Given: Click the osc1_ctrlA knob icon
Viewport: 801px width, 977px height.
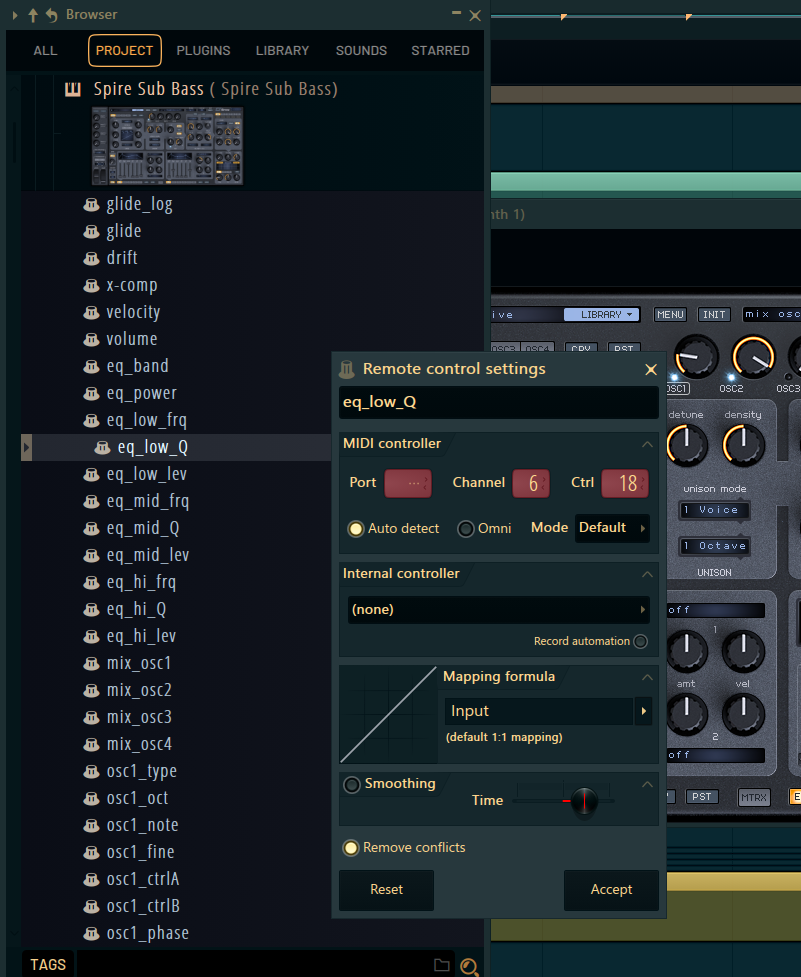Looking at the screenshot, I should [92, 879].
